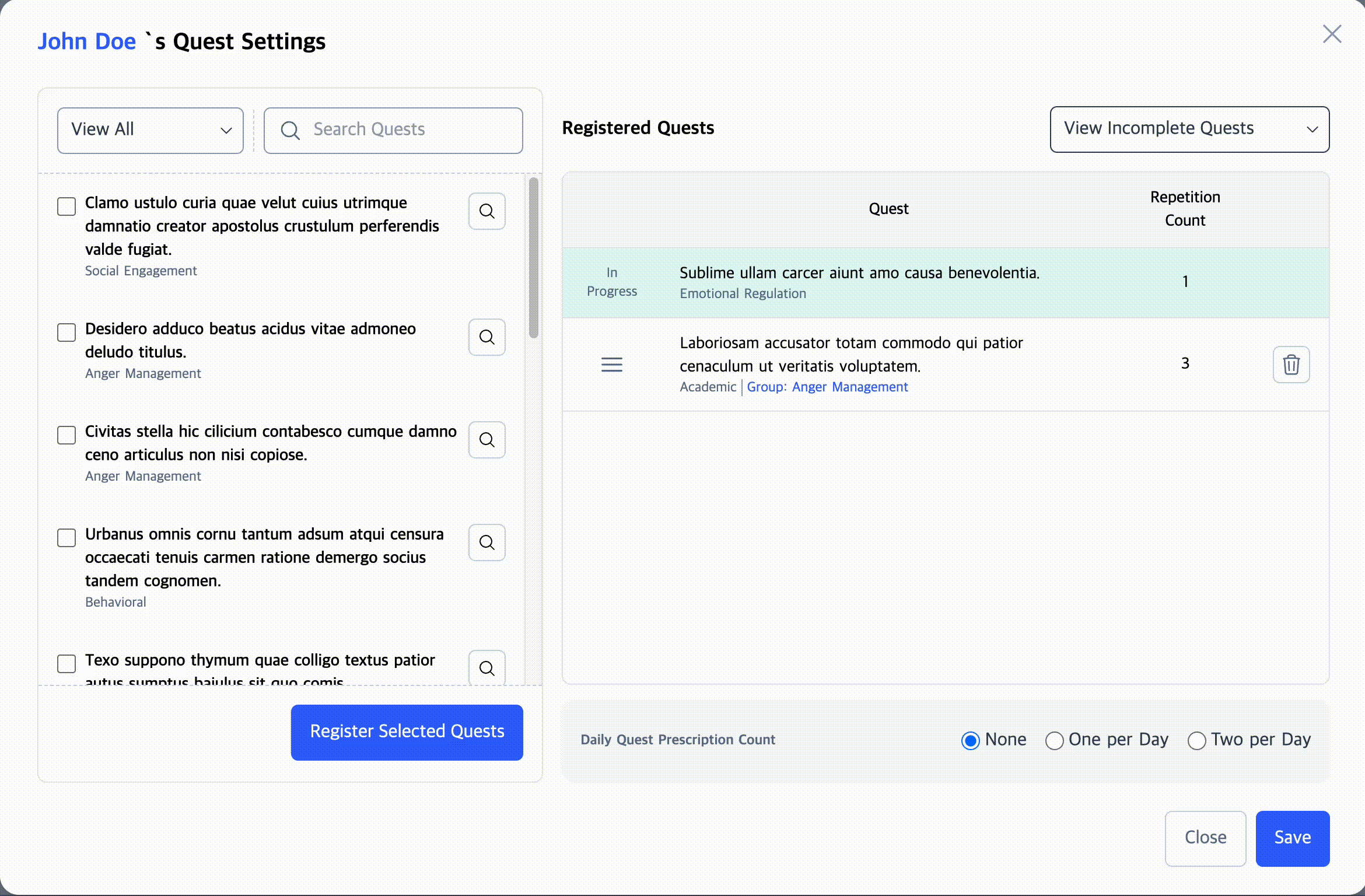Grab the reorder handle for Laboriosam quest
This screenshot has height=896, width=1365.
point(611,365)
